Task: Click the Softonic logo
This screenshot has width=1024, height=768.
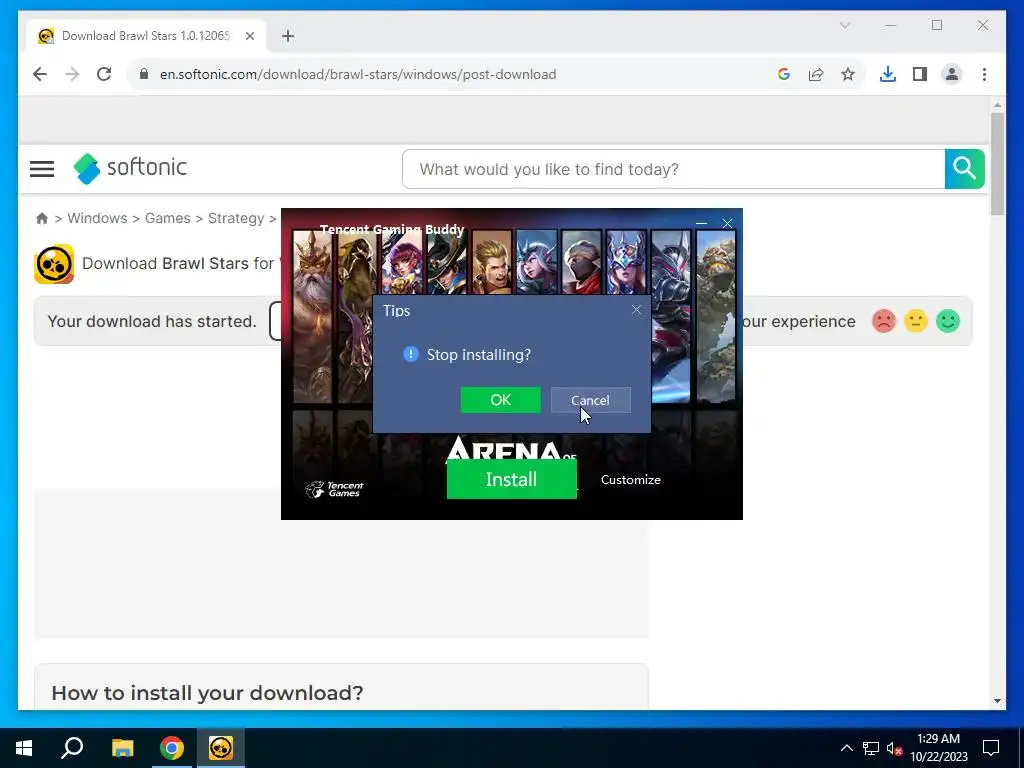Action: (x=130, y=168)
